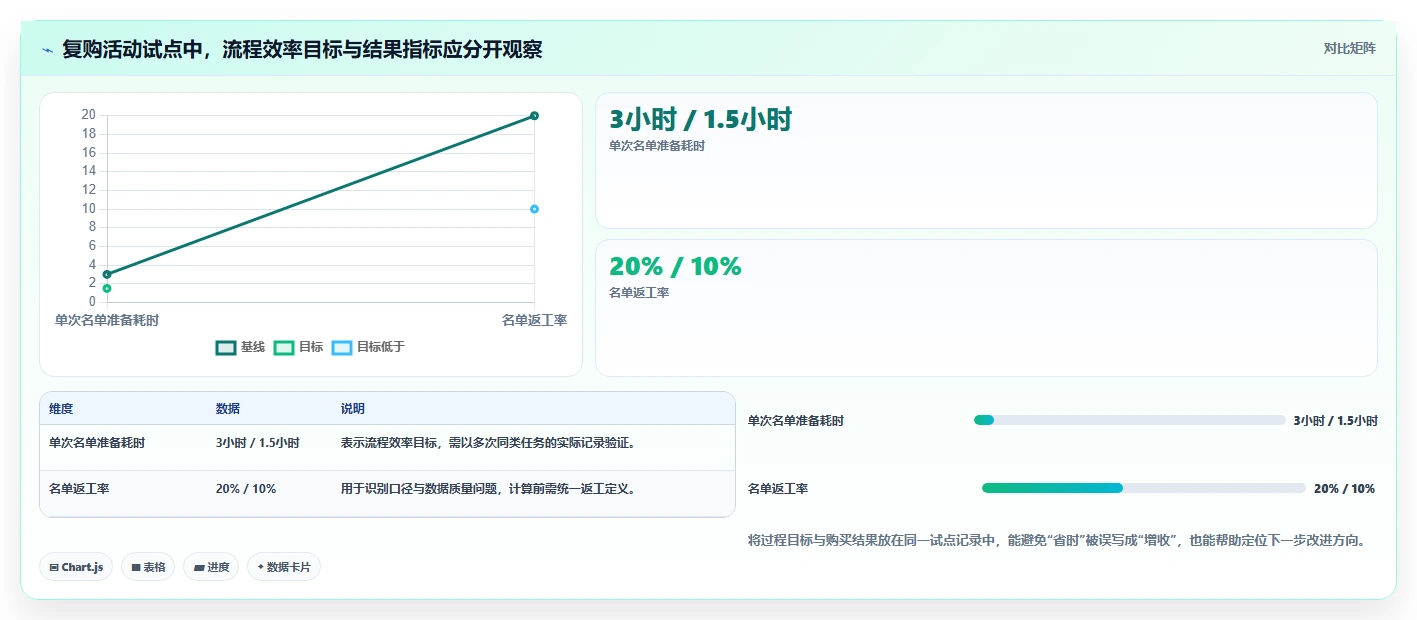The image size is (1417, 620).
Task: Click the 数据 column header
Action: tap(228, 409)
